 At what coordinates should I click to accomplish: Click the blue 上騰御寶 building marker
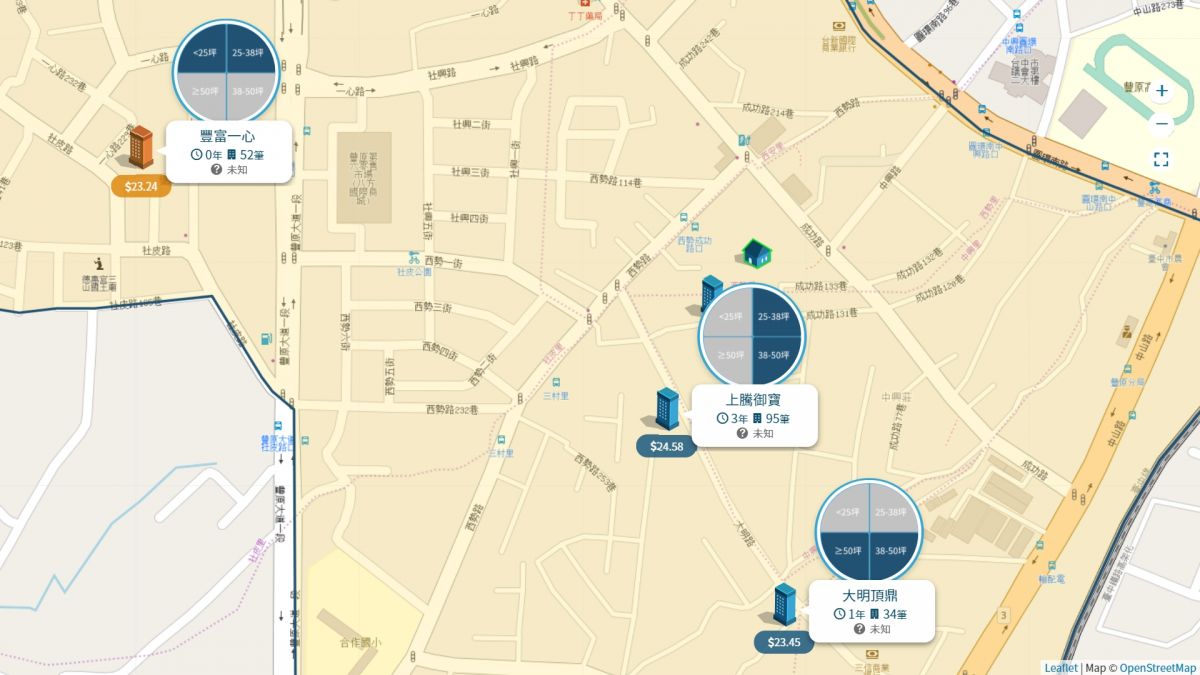[666, 409]
